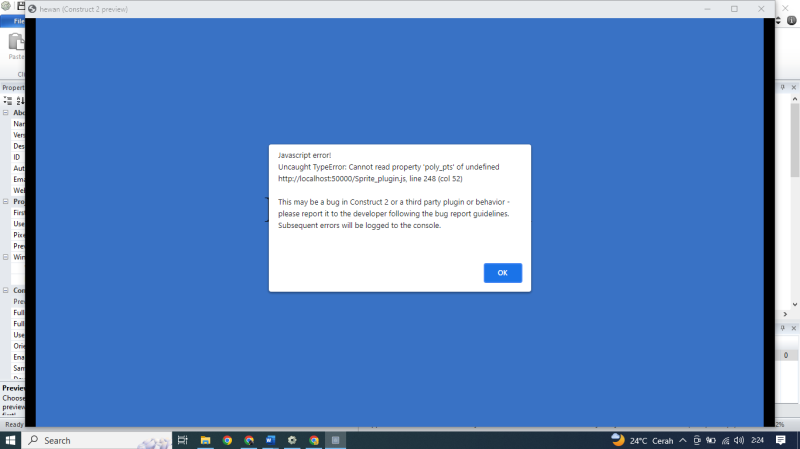
Task: Open Chrome icon right of File Explorer
Action: pos(227,440)
